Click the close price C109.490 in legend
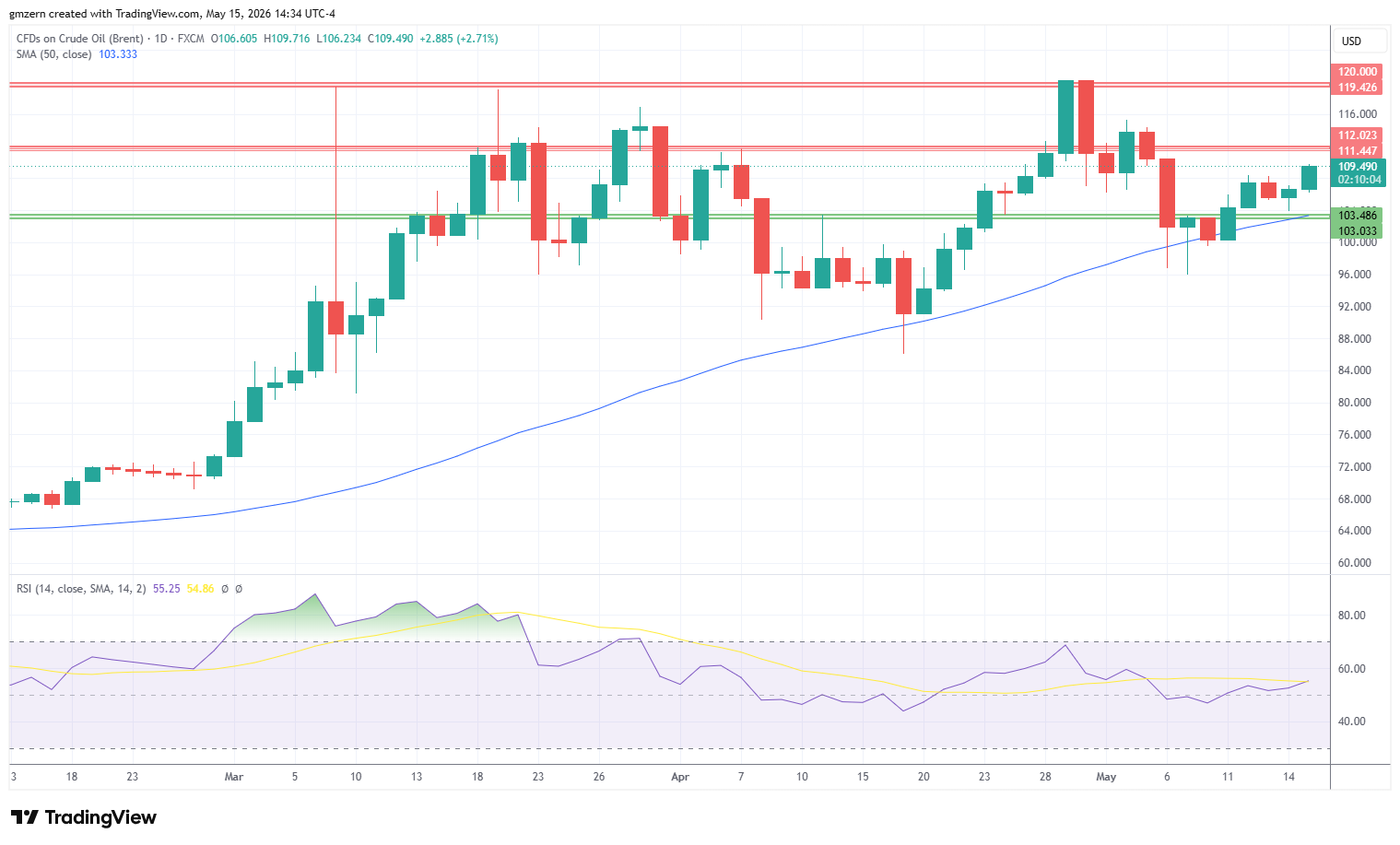 coord(391,39)
